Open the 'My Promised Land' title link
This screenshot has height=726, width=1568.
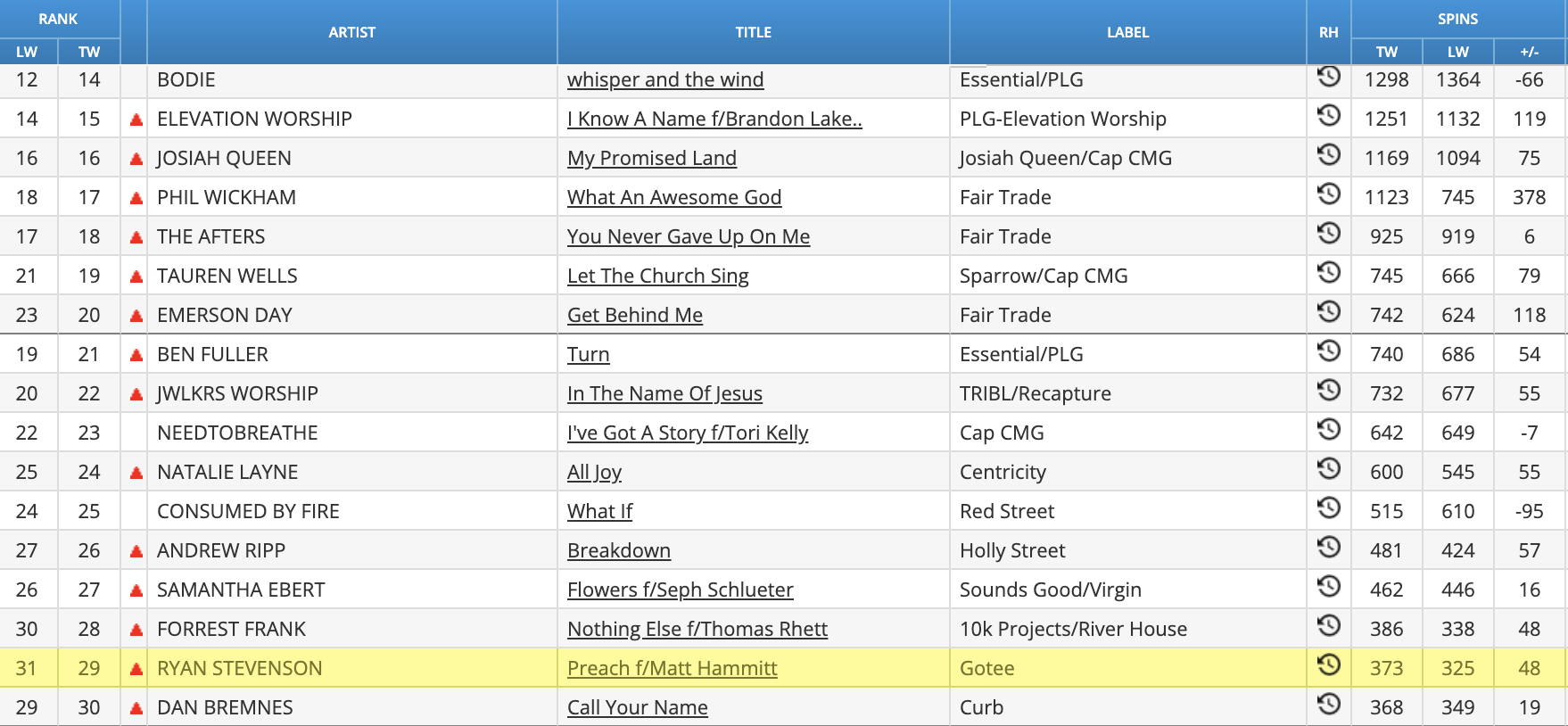652,158
